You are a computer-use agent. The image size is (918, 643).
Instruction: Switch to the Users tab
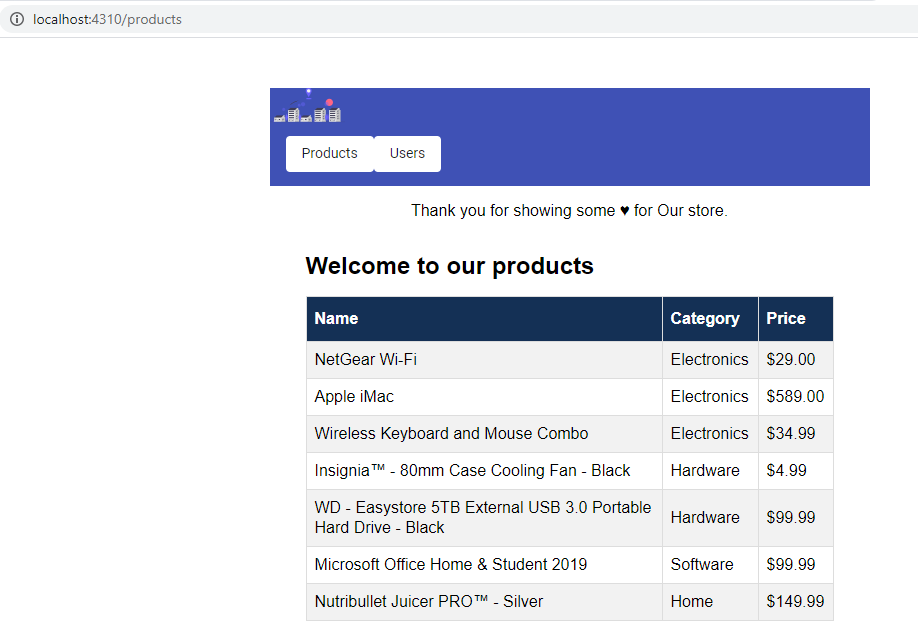click(407, 153)
